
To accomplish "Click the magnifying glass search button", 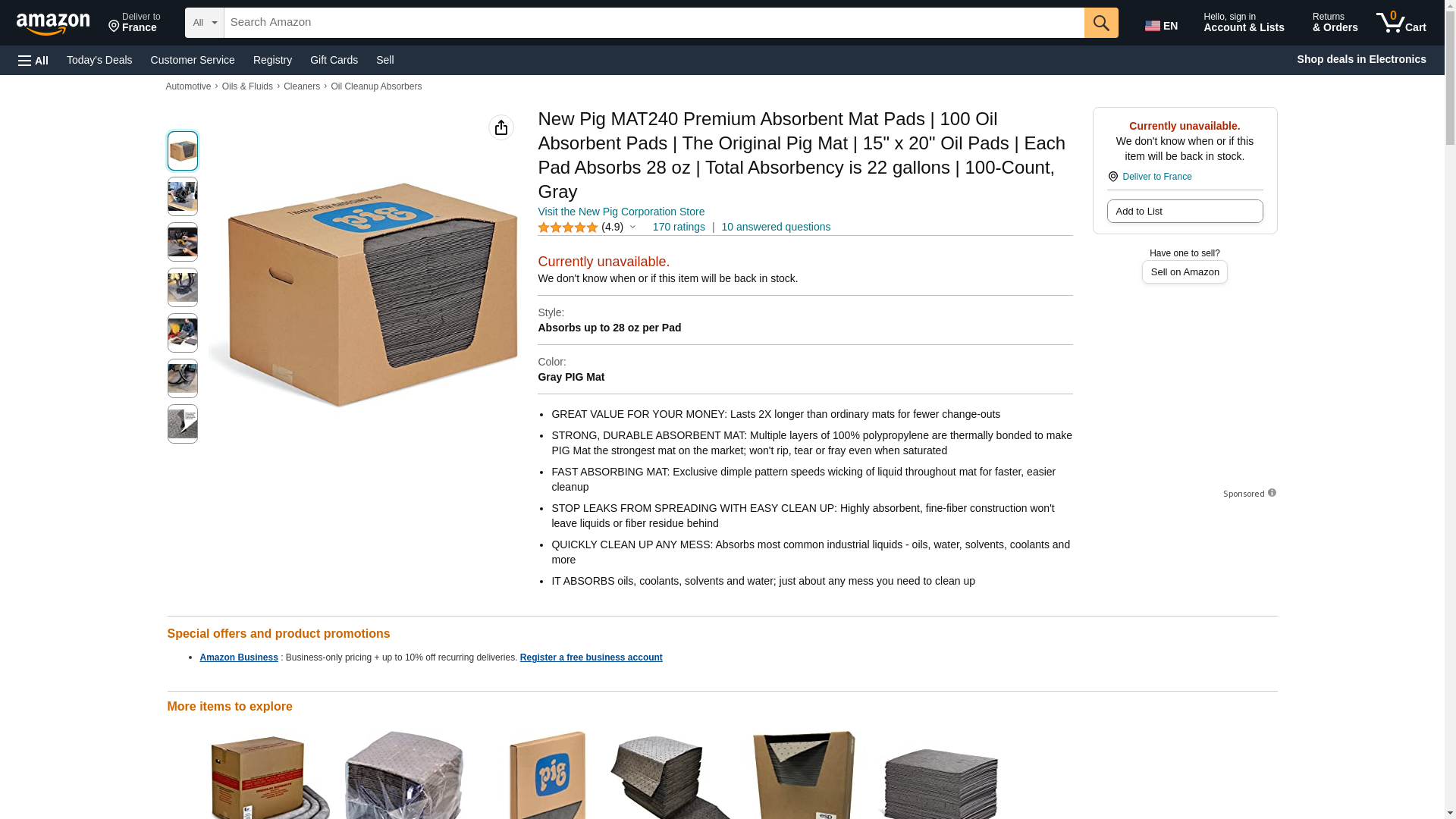I will tap(1101, 23).
